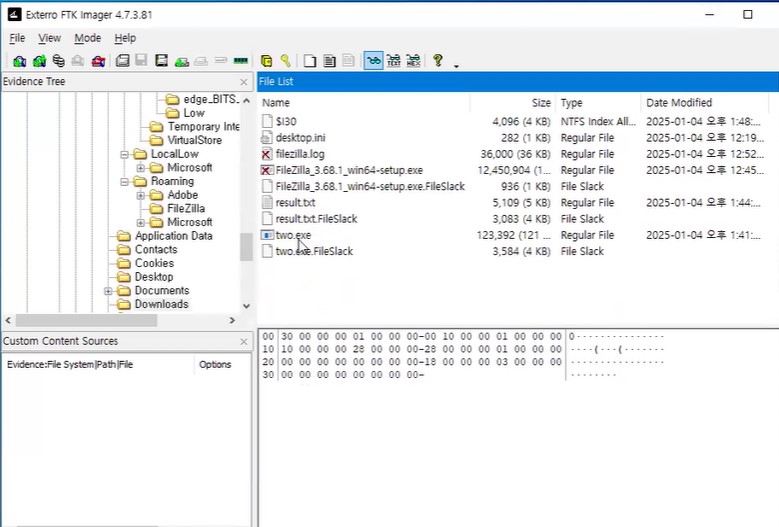This screenshot has width=779, height=527.
Task: Click the Export Logical Image icon
Action: [161, 61]
